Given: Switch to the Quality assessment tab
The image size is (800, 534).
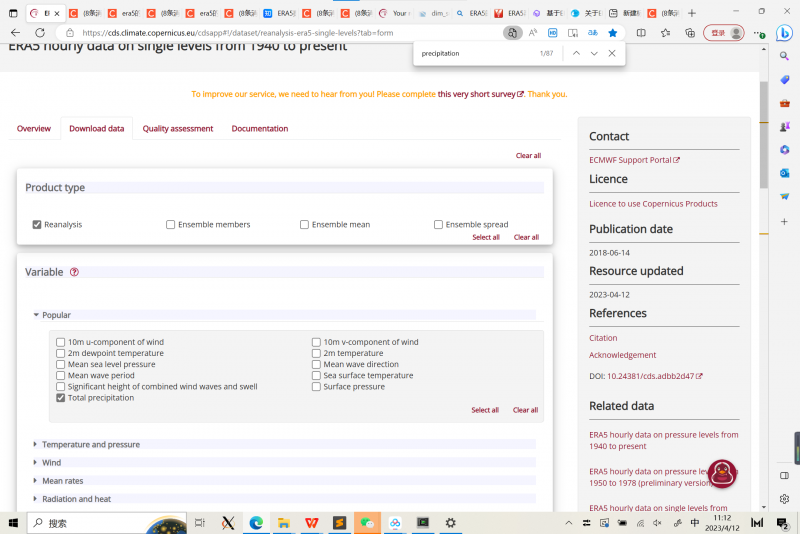Looking at the screenshot, I should 177,129.
